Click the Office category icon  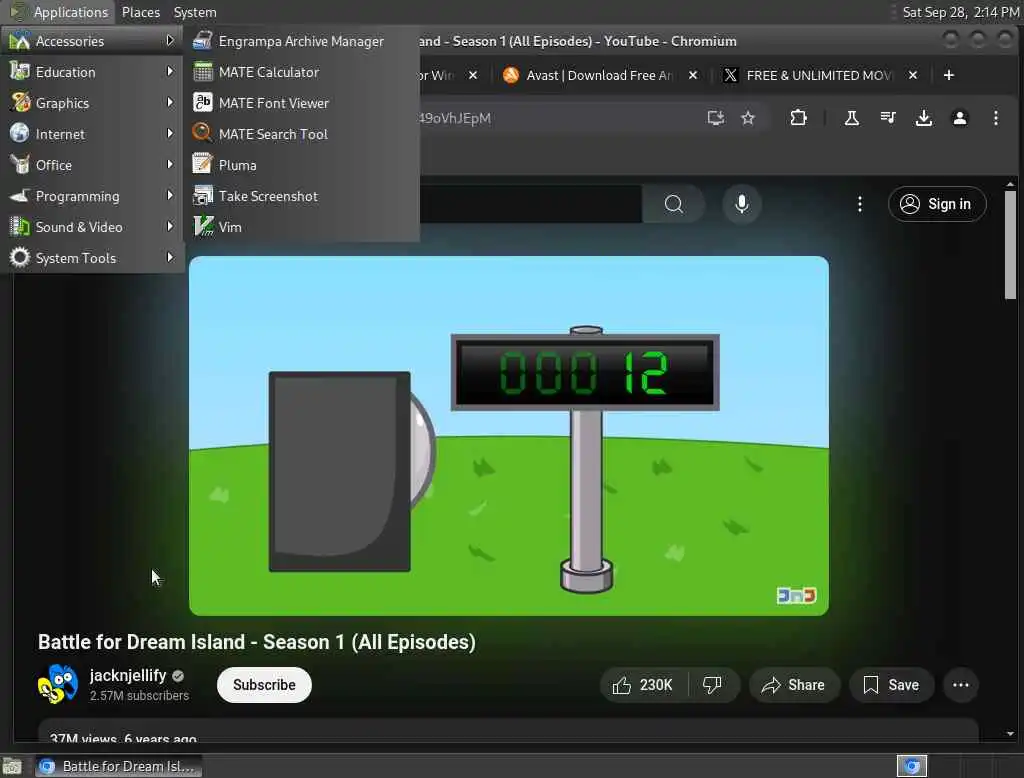tap(20, 165)
